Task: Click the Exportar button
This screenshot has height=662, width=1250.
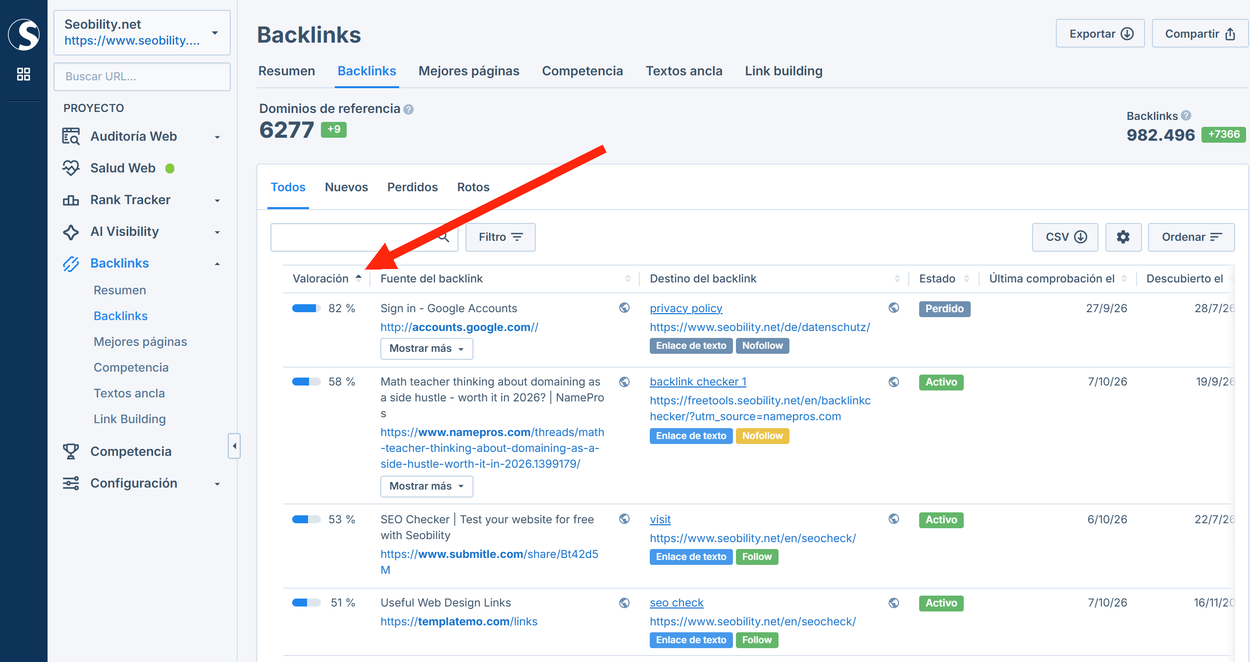Action: click(x=1100, y=33)
